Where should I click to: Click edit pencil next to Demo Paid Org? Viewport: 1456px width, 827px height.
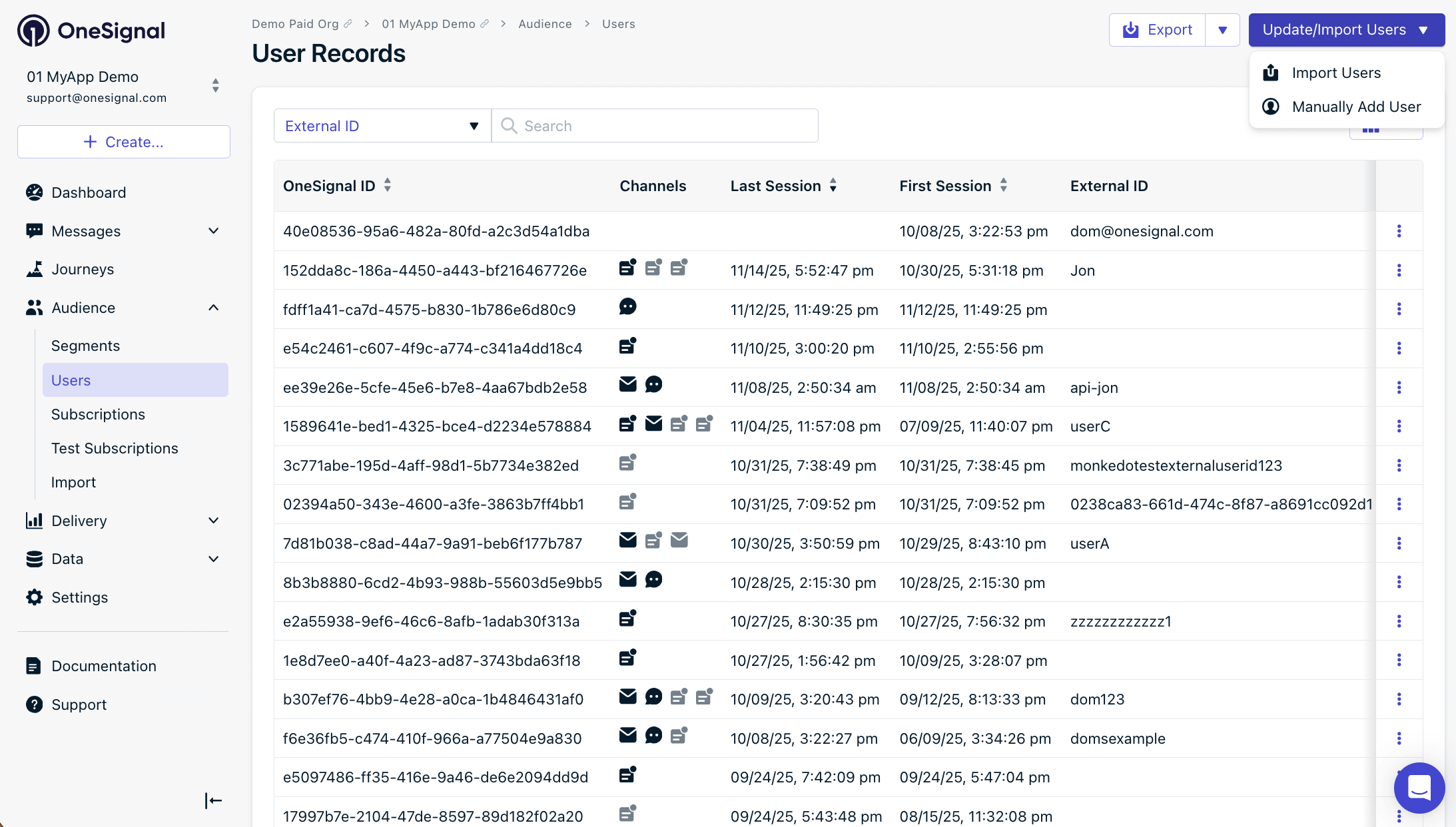pos(348,24)
